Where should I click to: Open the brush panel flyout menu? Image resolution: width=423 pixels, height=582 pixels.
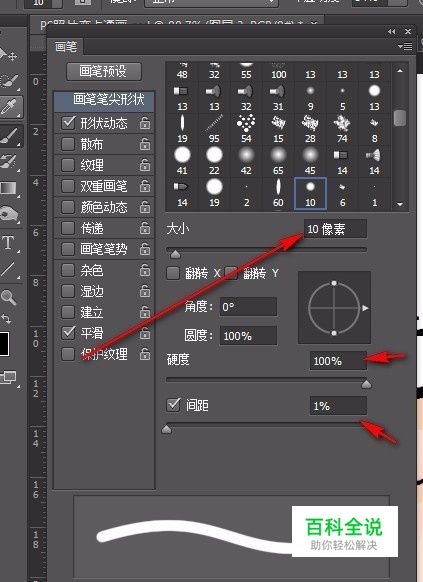click(405, 46)
